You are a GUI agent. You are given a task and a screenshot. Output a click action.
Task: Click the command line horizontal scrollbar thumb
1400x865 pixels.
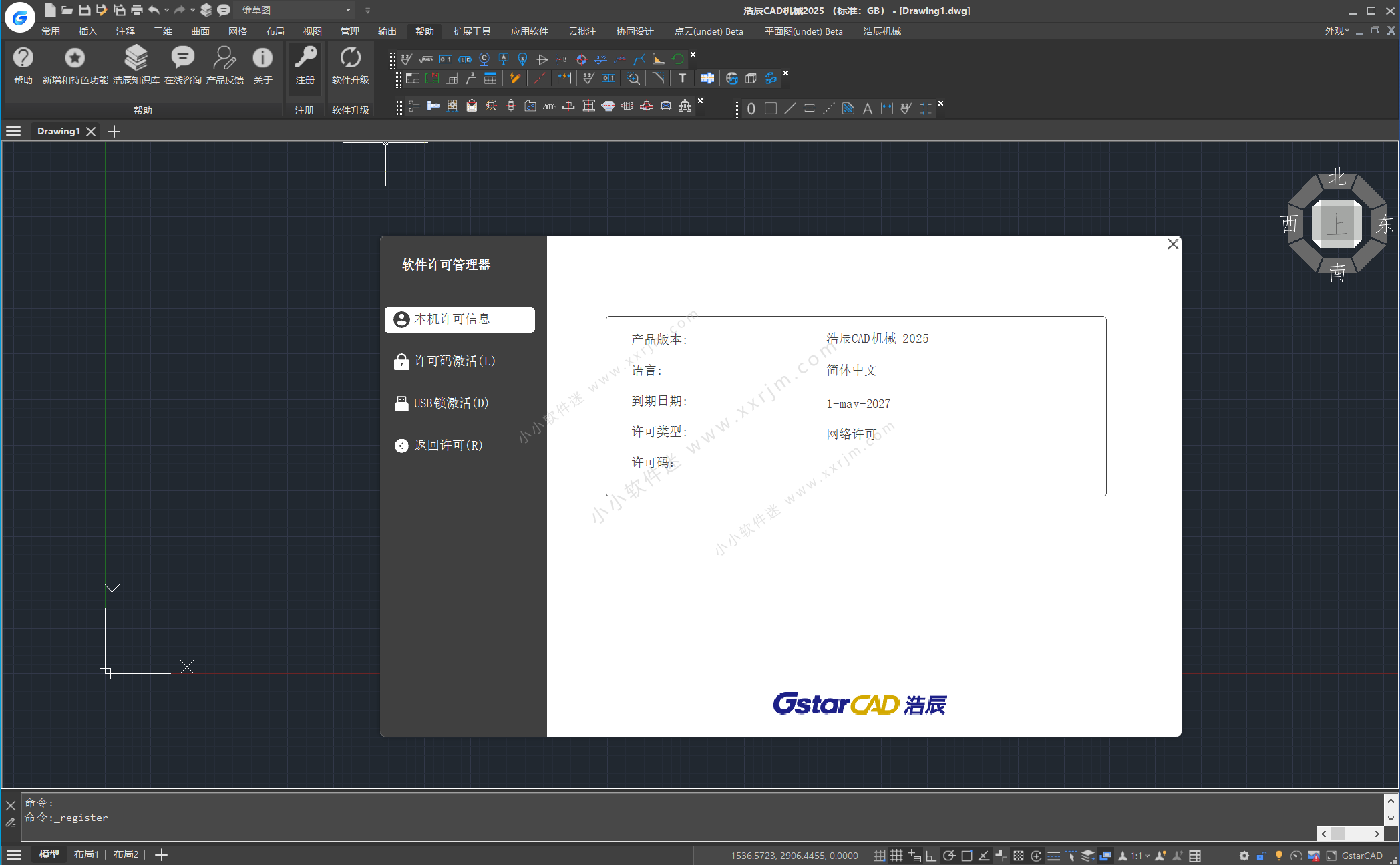[1338, 834]
